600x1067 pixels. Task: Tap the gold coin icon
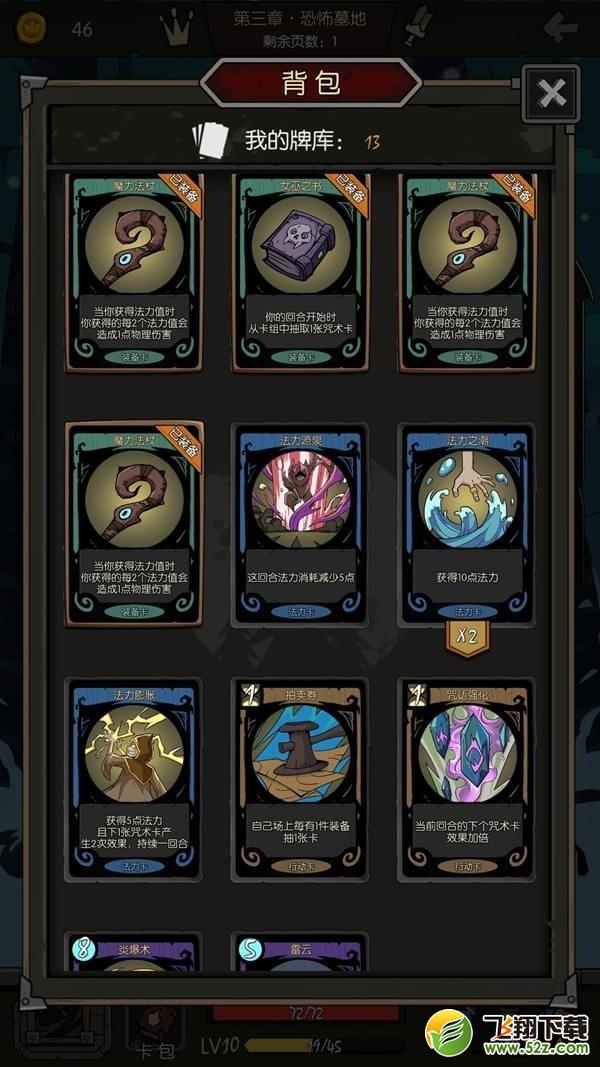31,29
